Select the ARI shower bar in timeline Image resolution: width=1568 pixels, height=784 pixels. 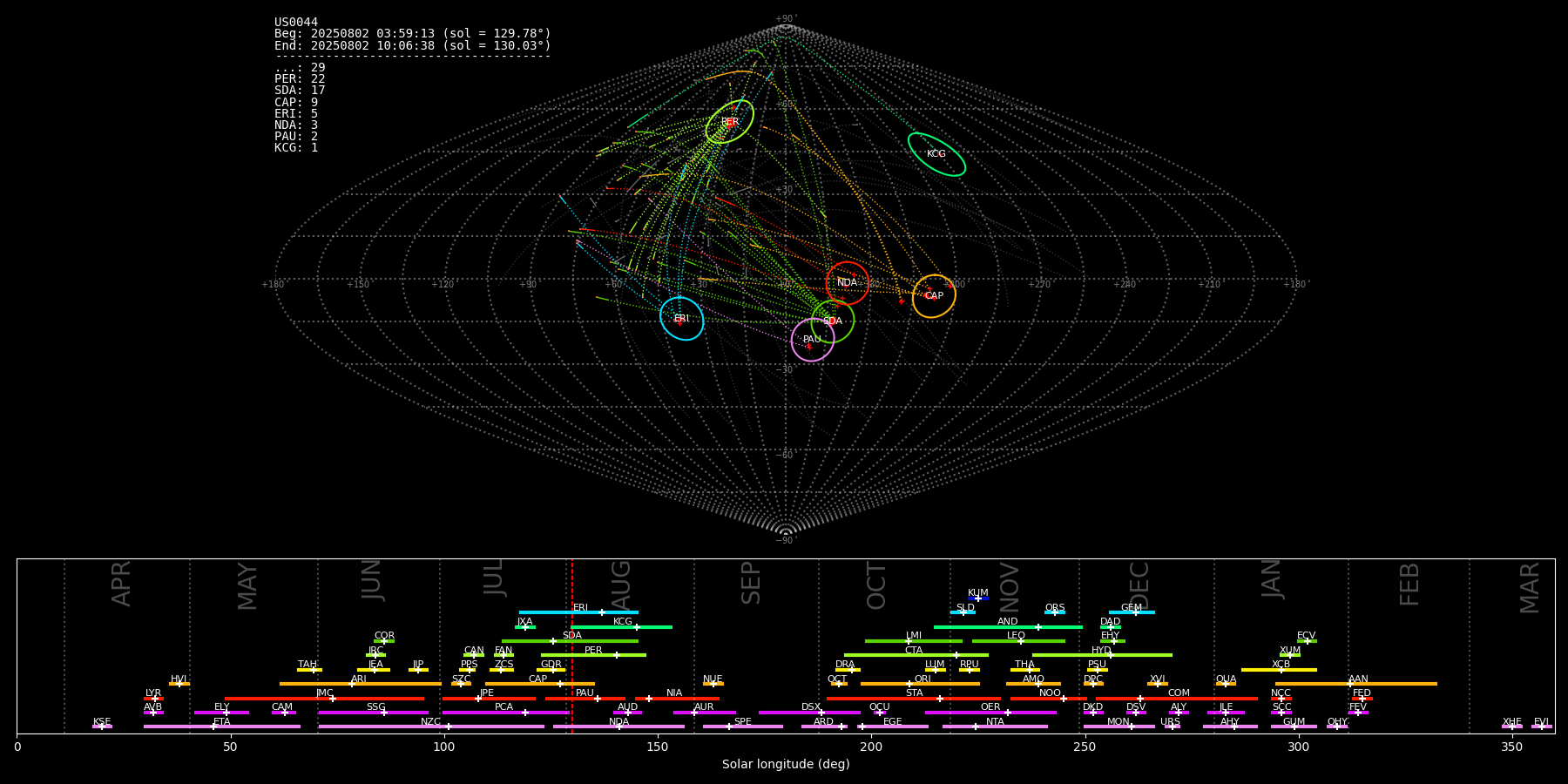(x=361, y=684)
